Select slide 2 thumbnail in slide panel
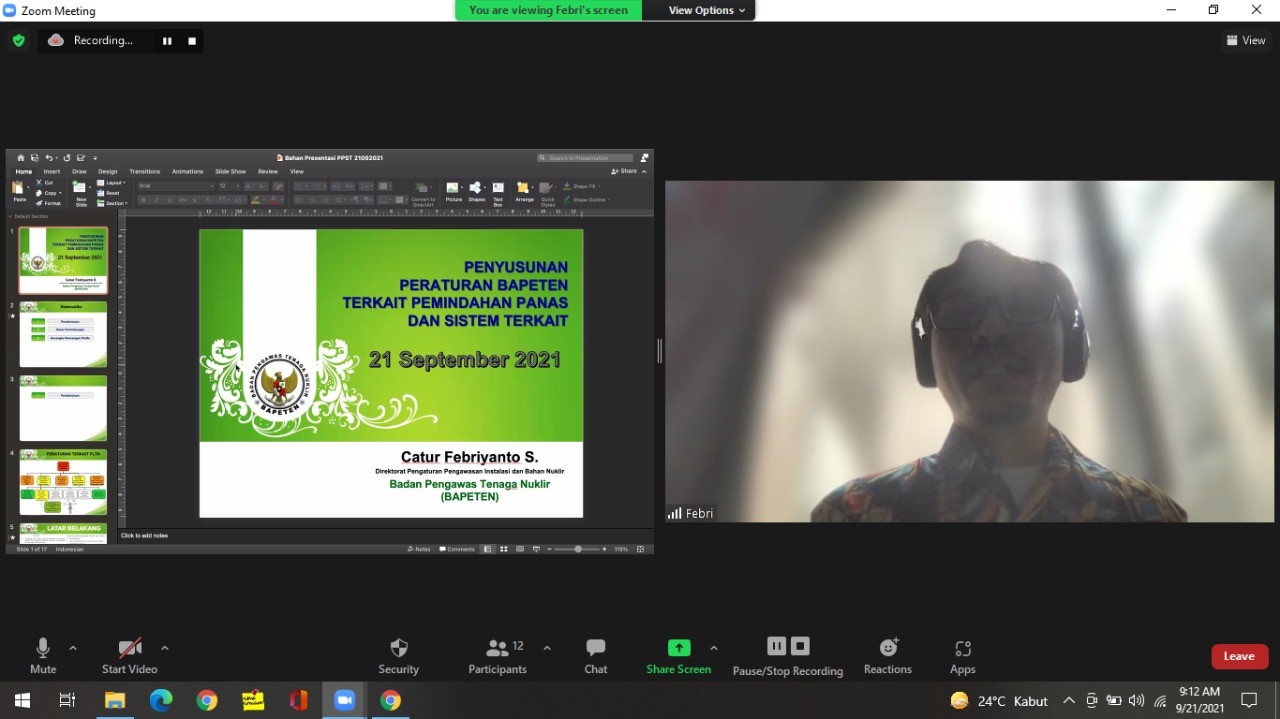This screenshot has height=719, width=1280. (63, 334)
